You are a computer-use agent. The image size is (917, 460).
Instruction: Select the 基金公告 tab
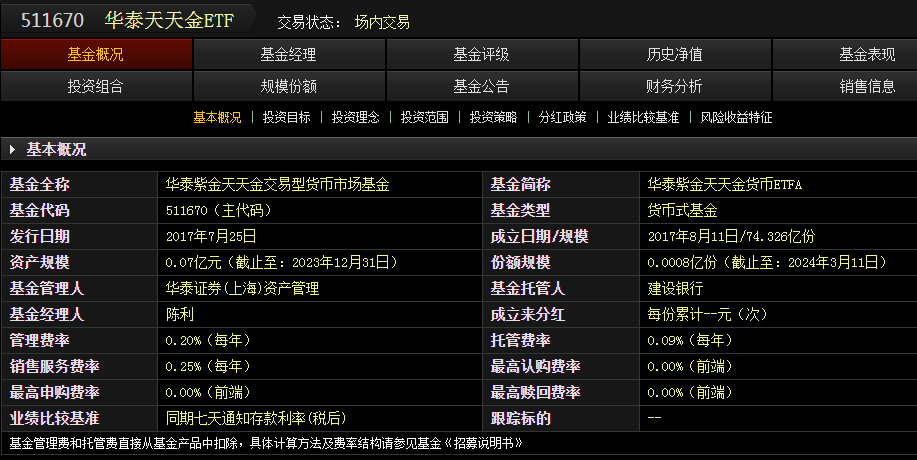[481, 86]
